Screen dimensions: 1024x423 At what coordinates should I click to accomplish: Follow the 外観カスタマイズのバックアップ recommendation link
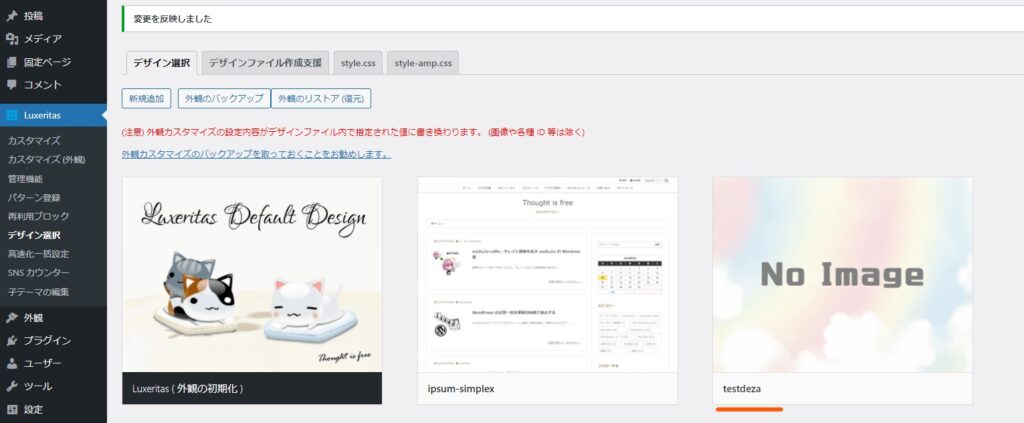257,155
